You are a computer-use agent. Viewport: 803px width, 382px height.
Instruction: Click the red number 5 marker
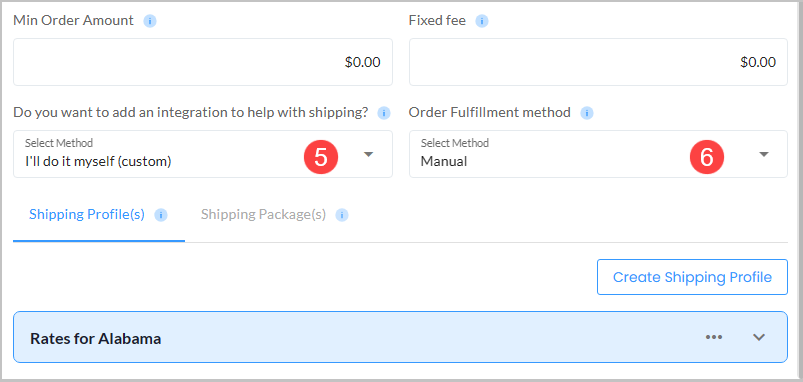point(321,157)
